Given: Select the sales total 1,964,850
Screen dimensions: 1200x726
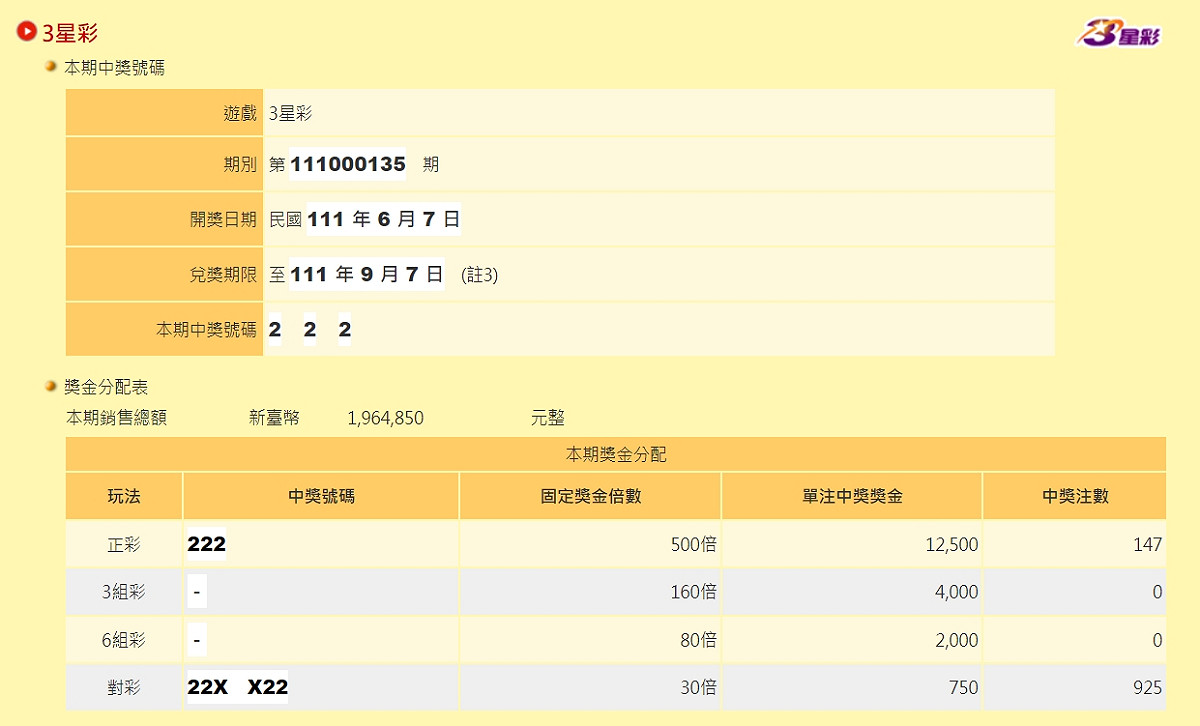Looking at the screenshot, I should pos(386,418).
